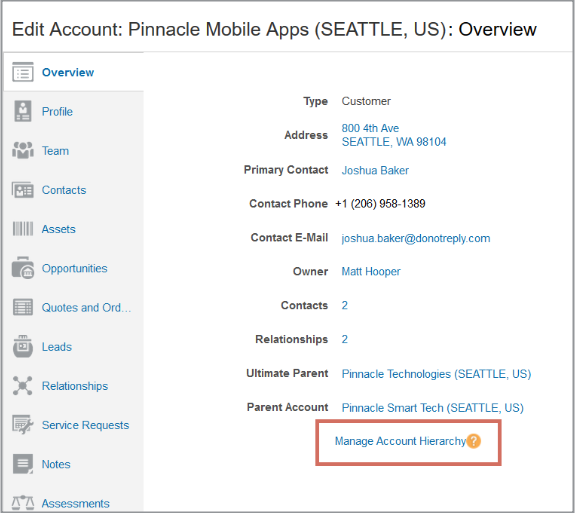Click the Owner field label
Screen dimensions: 575x513
tap(310, 271)
